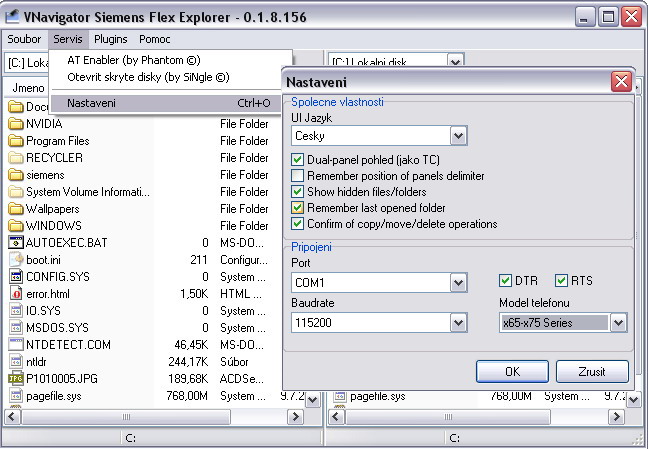648x449 pixels.
Task: Uncheck Confirm of copy/move/delete operations
Action: (x=297, y=224)
